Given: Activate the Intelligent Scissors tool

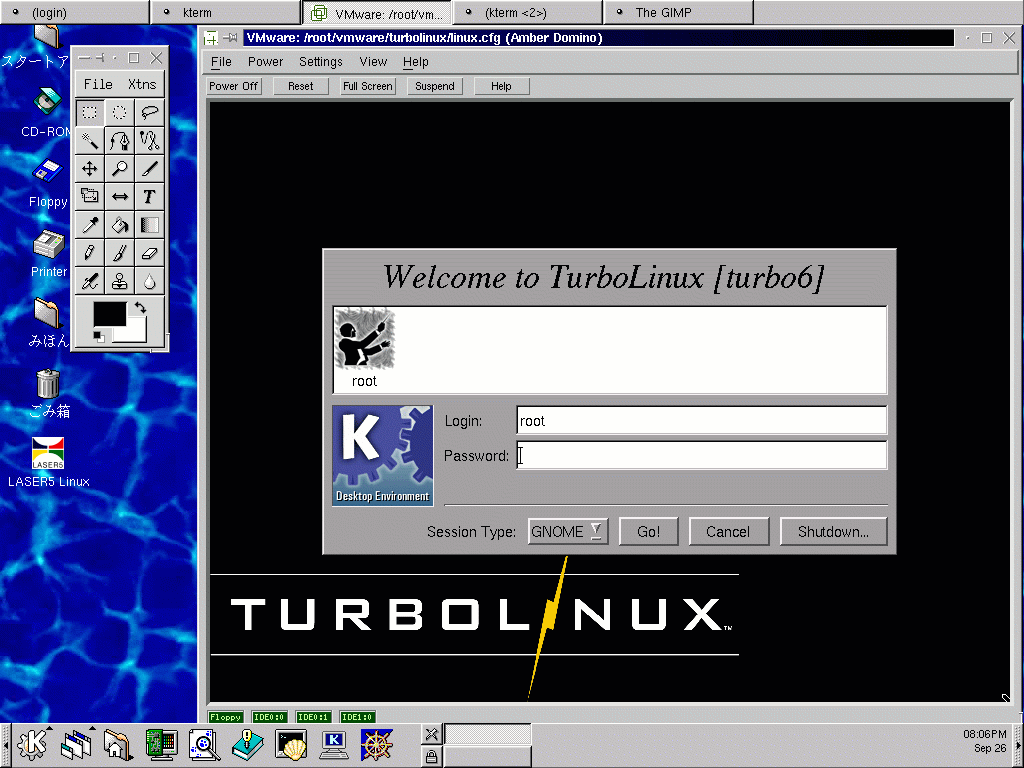Looking at the screenshot, I should 150,140.
